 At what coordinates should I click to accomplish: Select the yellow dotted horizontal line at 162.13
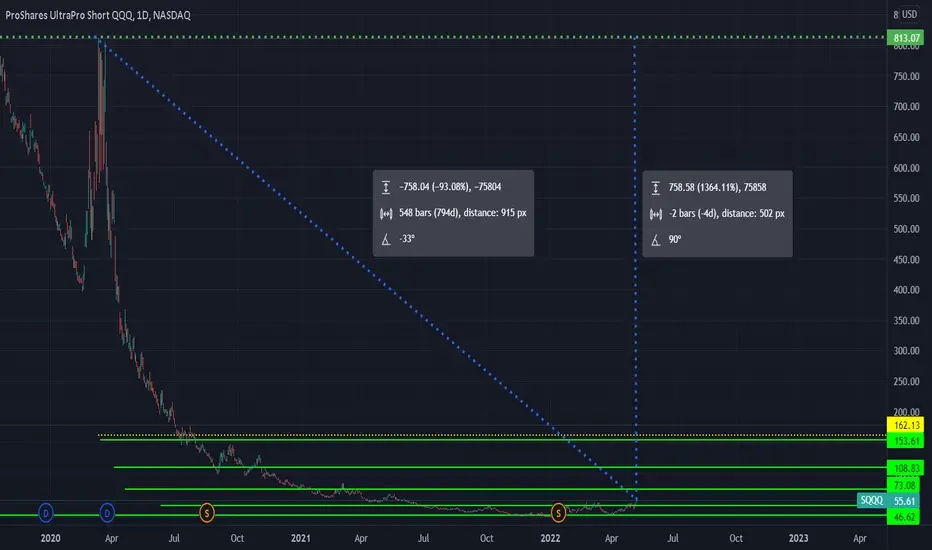point(492,435)
